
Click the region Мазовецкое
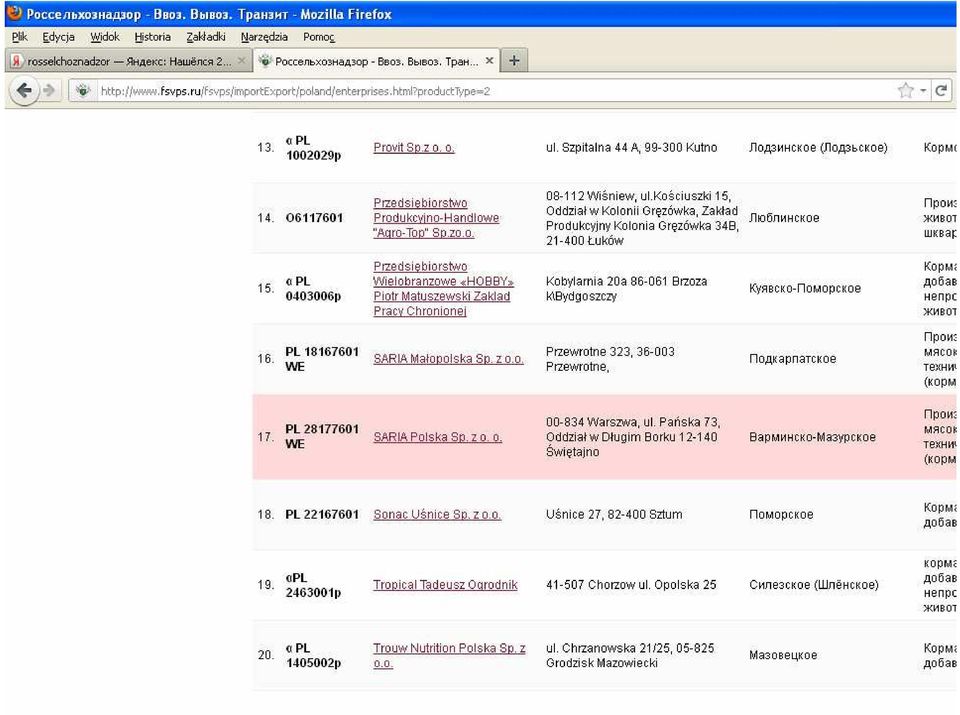[x=783, y=655]
